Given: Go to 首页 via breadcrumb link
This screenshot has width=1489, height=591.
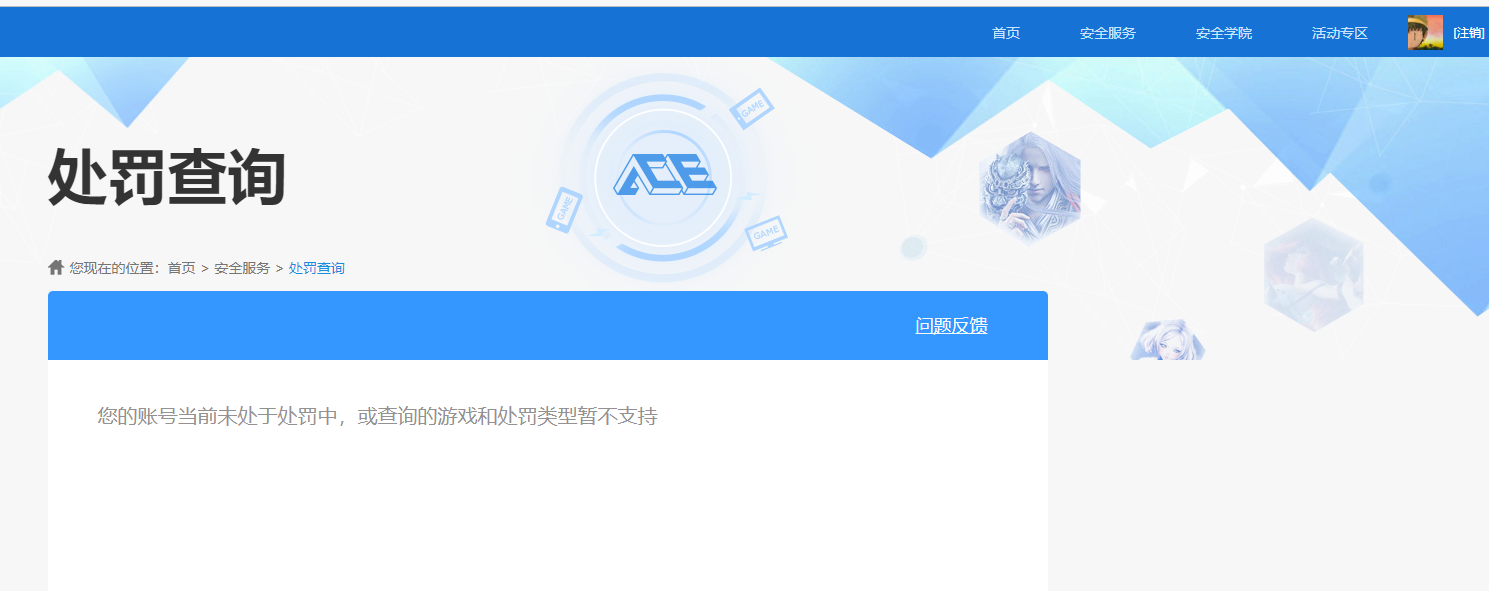Looking at the screenshot, I should pyautogui.click(x=181, y=268).
